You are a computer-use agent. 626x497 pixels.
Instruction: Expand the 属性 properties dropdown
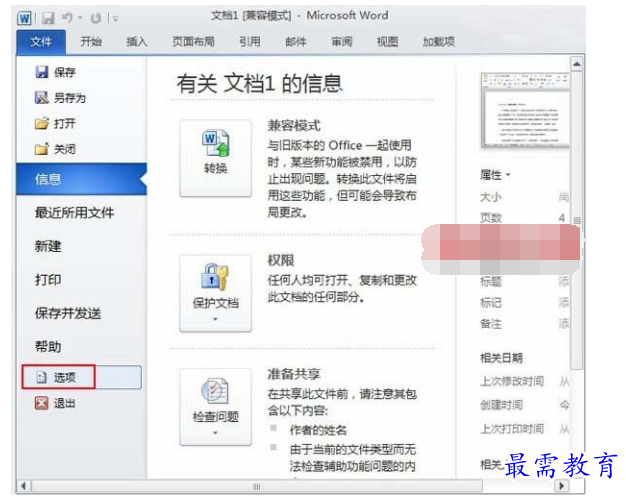[x=495, y=175]
